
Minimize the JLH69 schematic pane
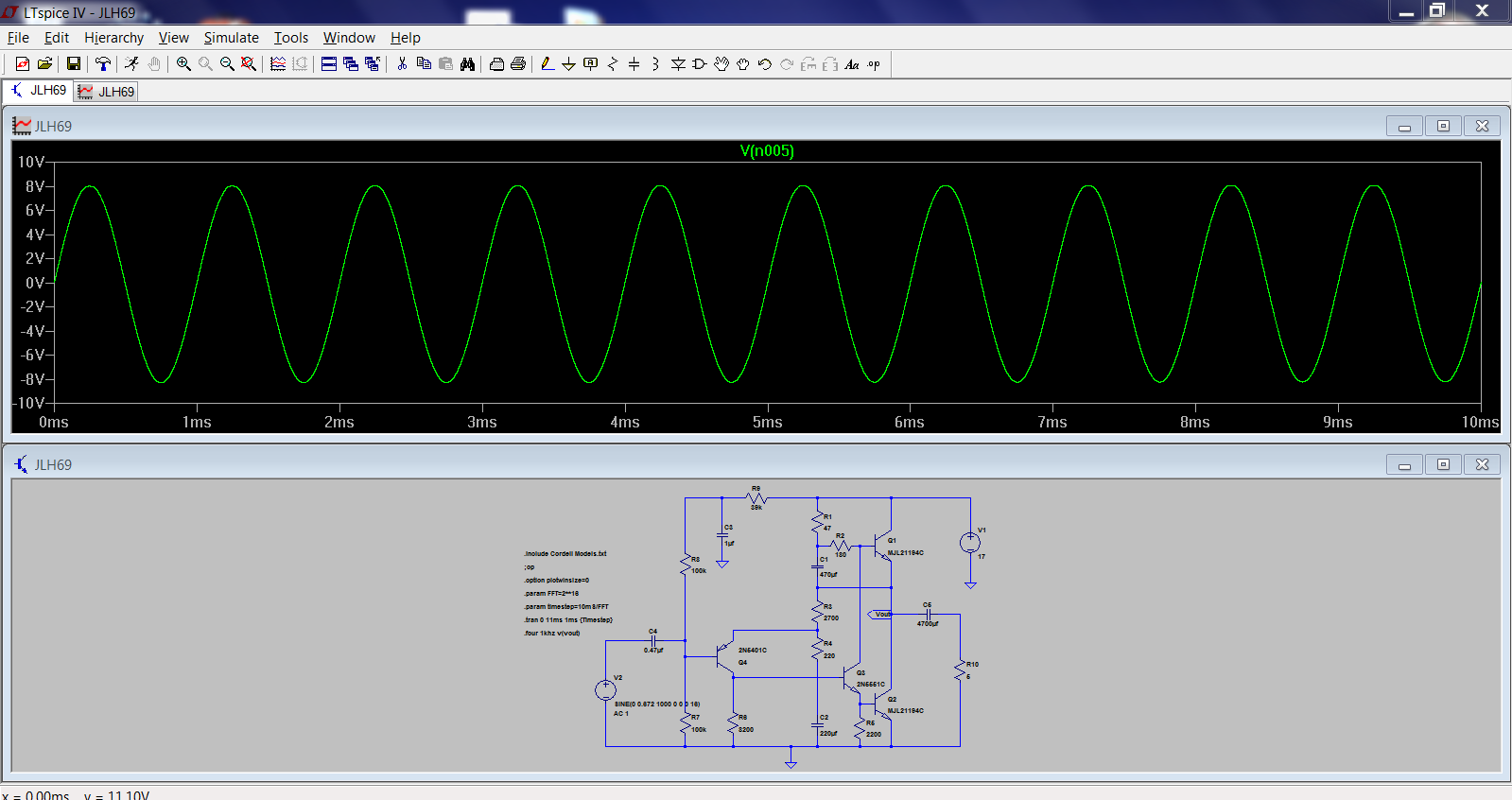pyautogui.click(x=1404, y=464)
